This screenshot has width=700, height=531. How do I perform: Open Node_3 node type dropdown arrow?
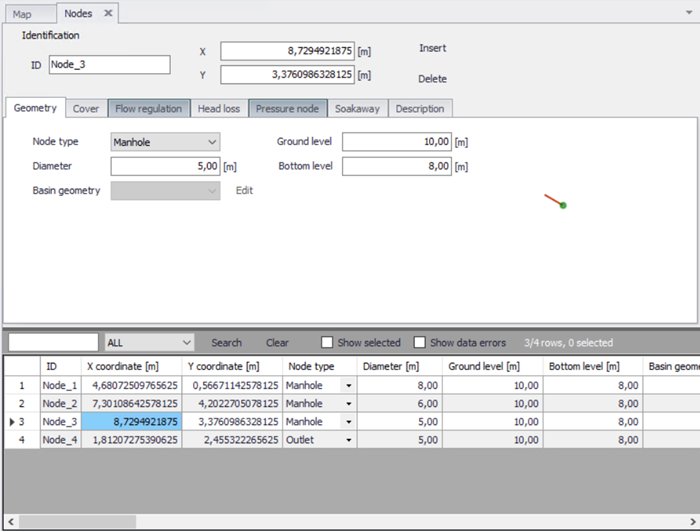tap(349, 422)
